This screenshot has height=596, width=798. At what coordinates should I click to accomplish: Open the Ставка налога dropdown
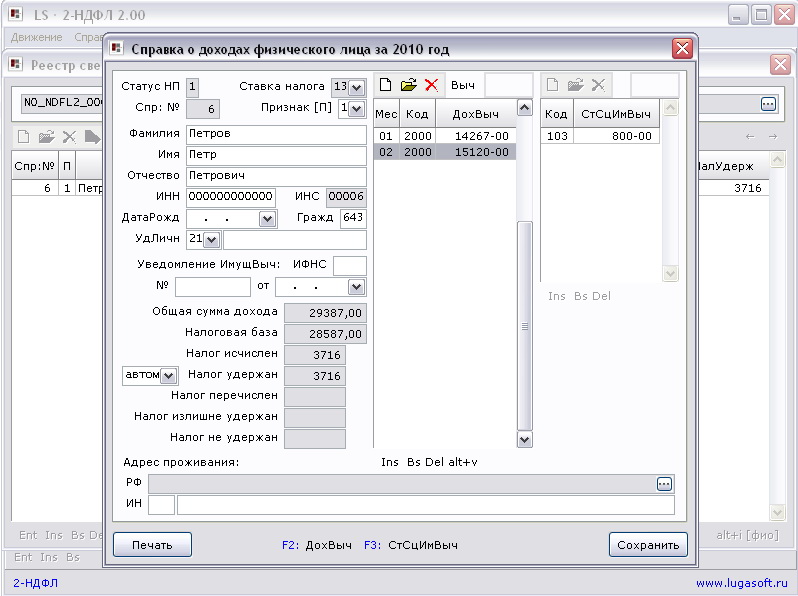point(357,88)
